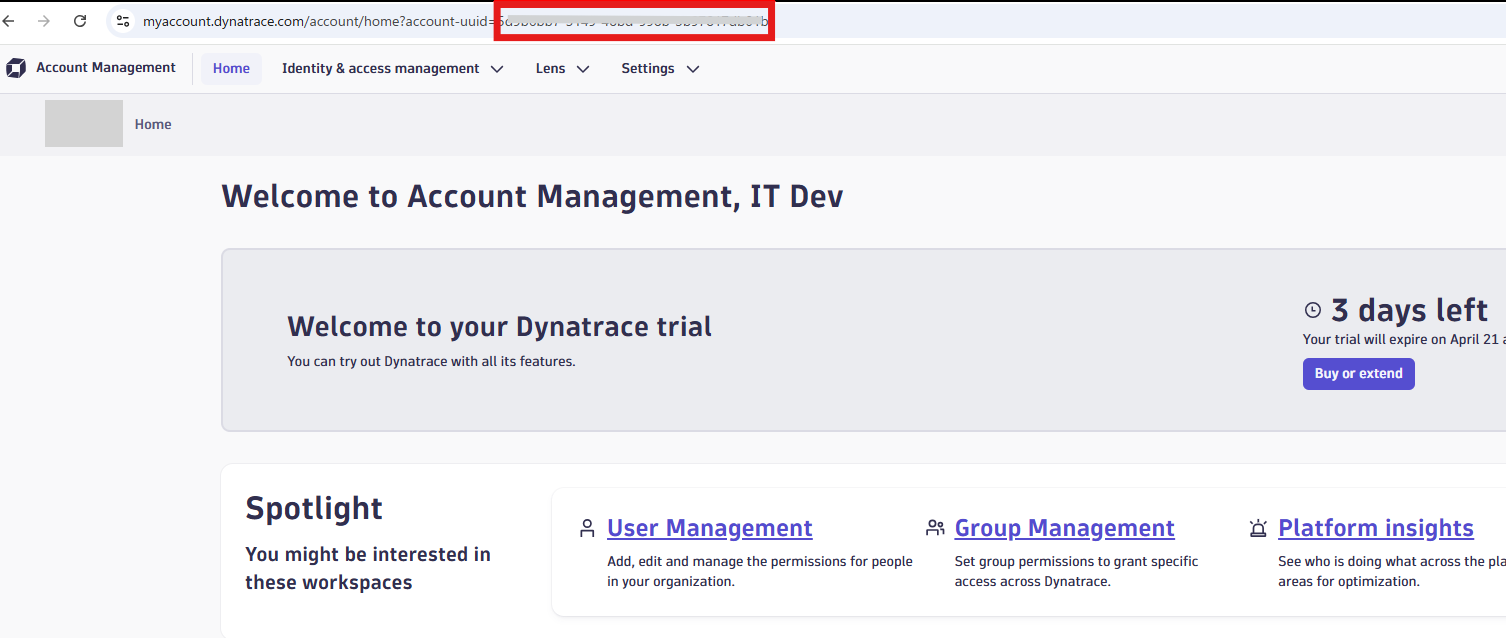1506x638 pixels.
Task: Click the Spotlight heading
Action: click(x=314, y=508)
